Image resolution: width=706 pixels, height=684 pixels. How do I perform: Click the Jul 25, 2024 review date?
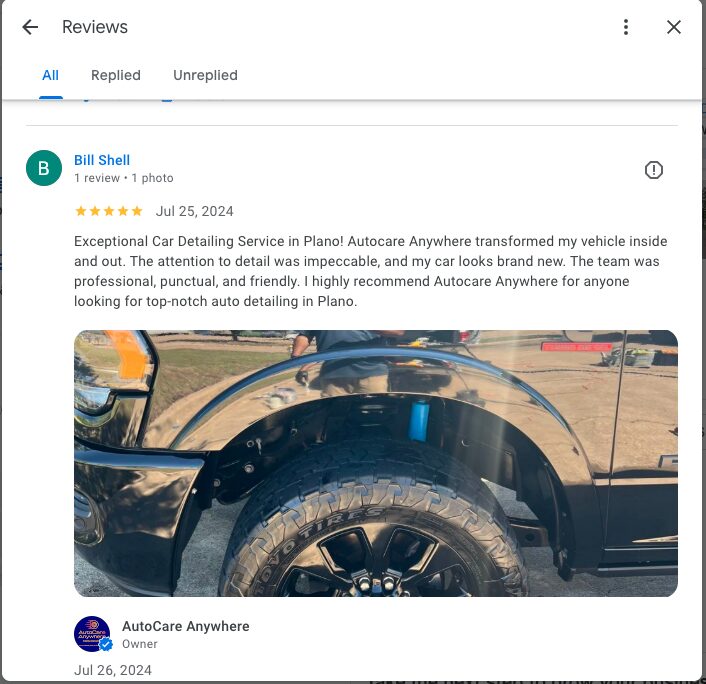[195, 211]
